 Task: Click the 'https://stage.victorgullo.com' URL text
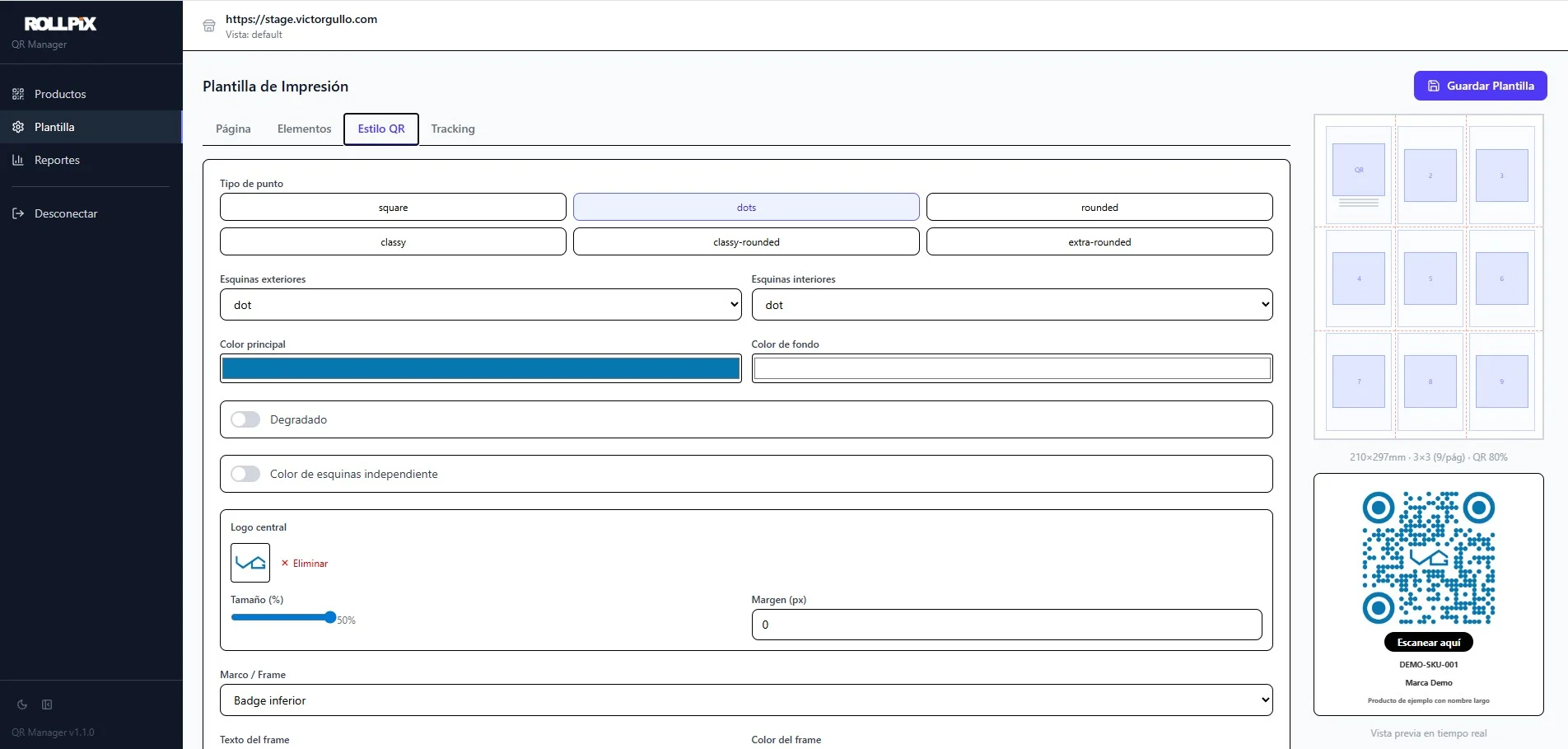(301, 19)
